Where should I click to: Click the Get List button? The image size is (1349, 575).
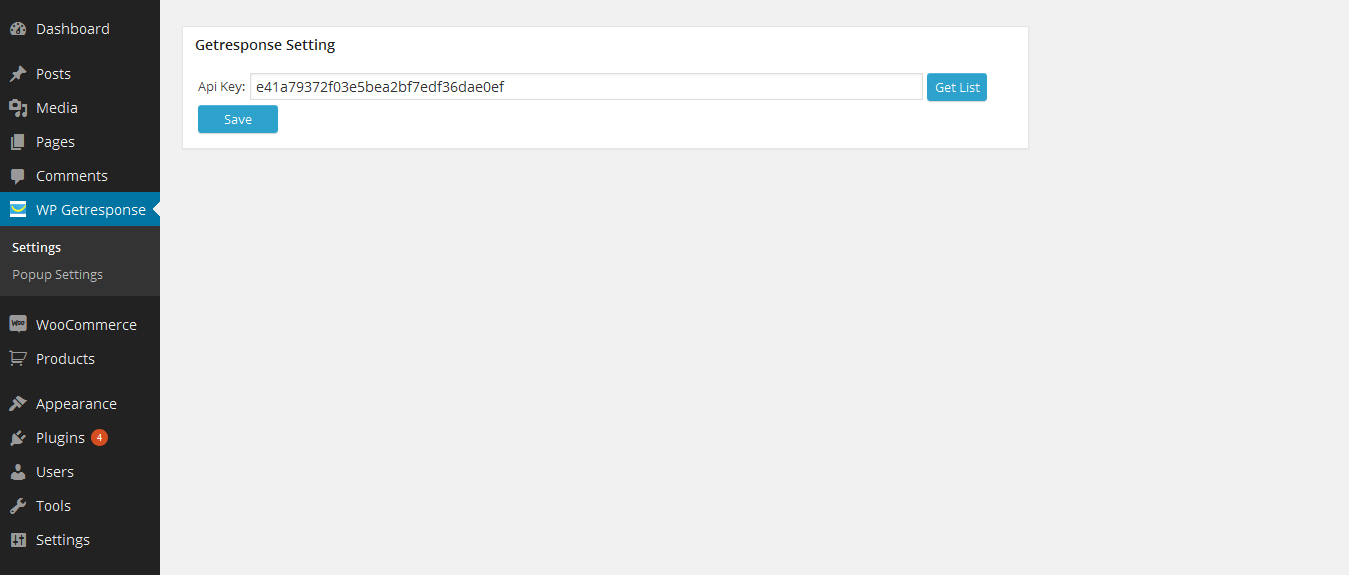[x=957, y=87]
